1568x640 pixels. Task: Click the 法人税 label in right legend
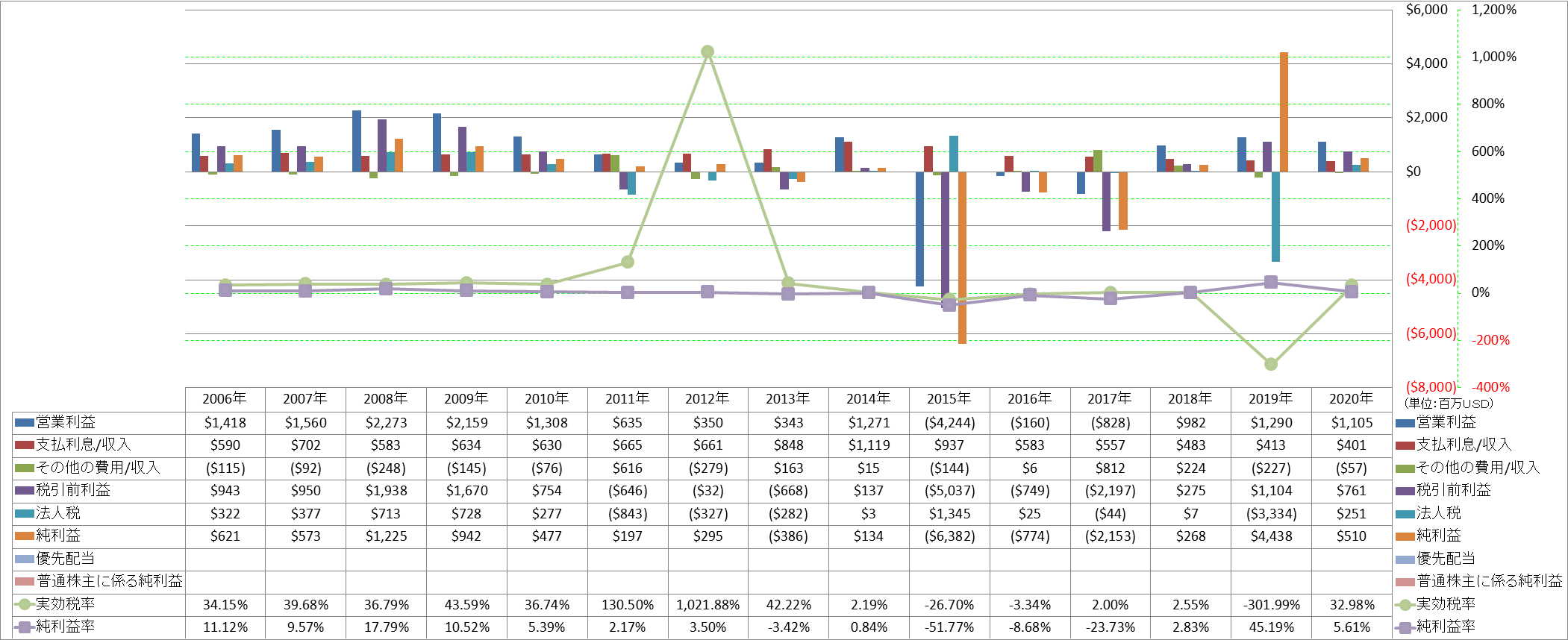pyautogui.click(x=1438, y=513)
